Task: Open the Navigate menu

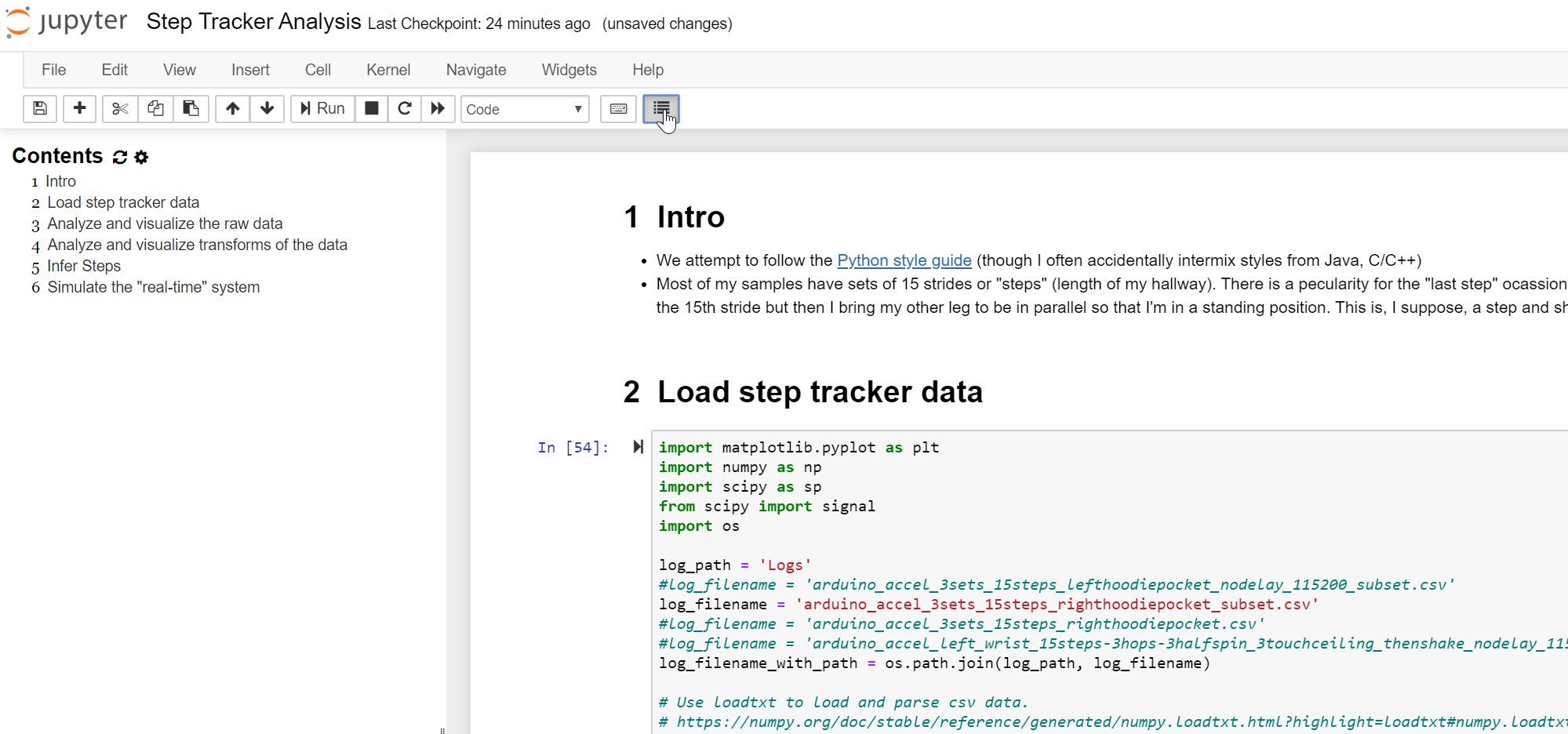Action: 476,70
